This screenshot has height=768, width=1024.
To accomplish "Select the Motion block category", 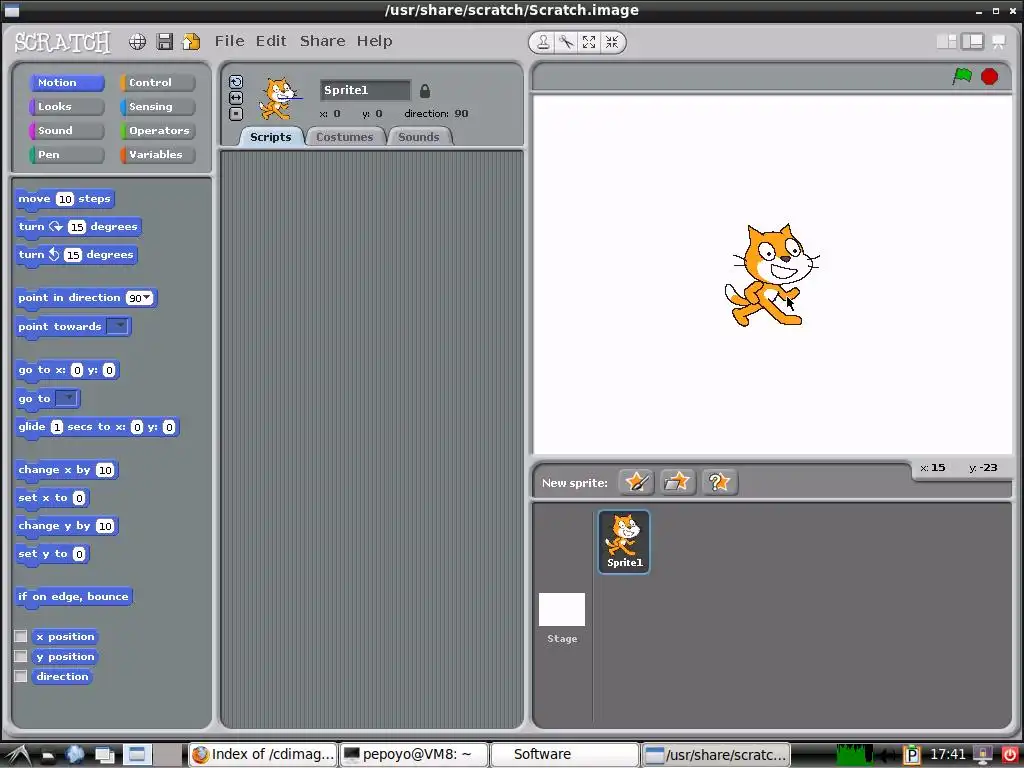I will tap(67, 83).
